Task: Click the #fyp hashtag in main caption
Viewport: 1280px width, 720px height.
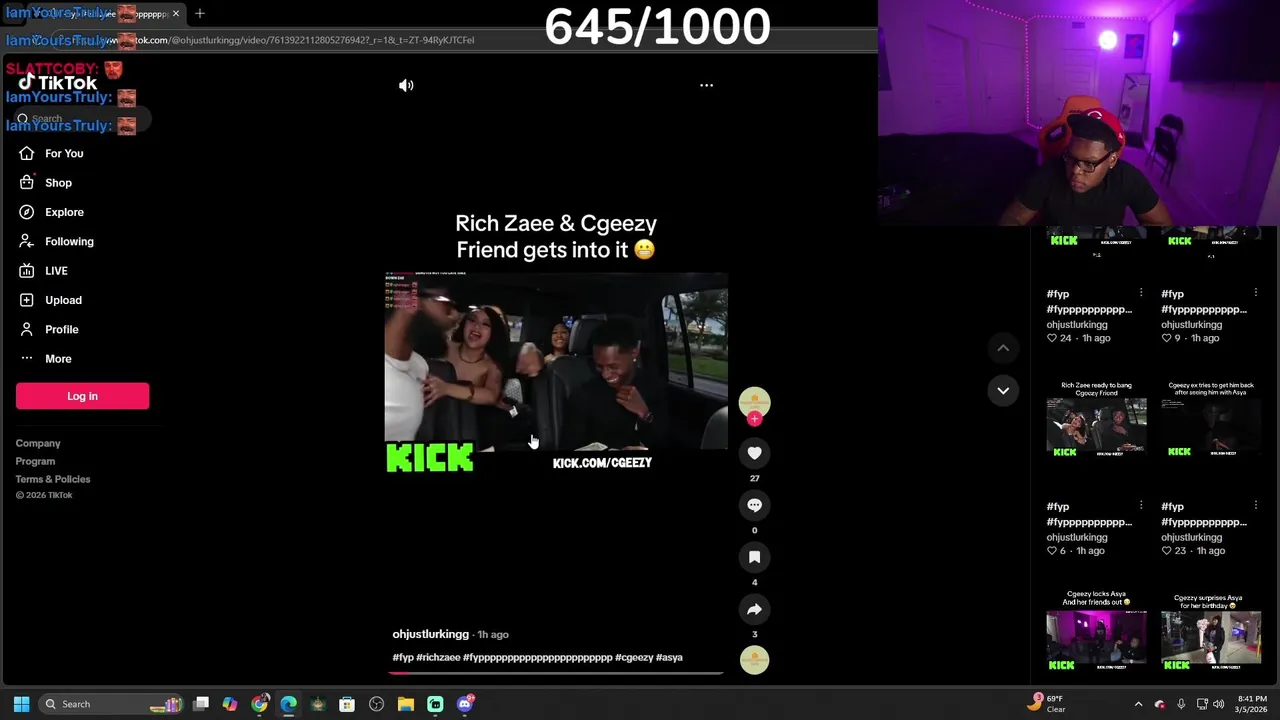Action: pos(403,658)
